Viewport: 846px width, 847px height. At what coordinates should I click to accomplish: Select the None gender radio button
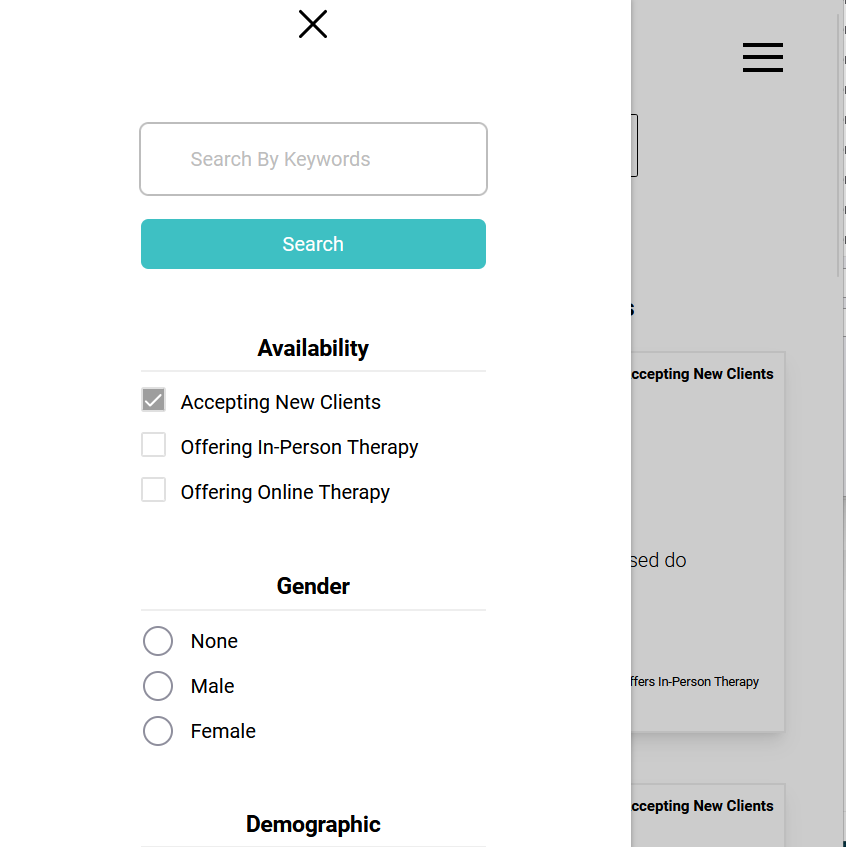[158, 641]
